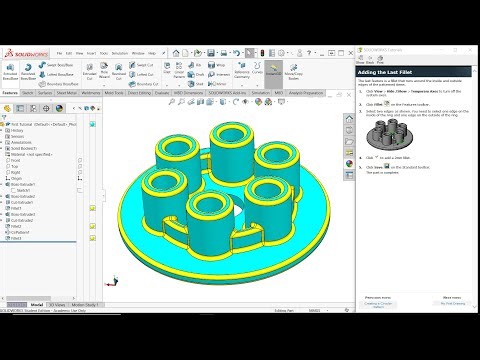Open the Tools menu
The width and height of the screenshot is (480, 360).
(x=104, y=53)
